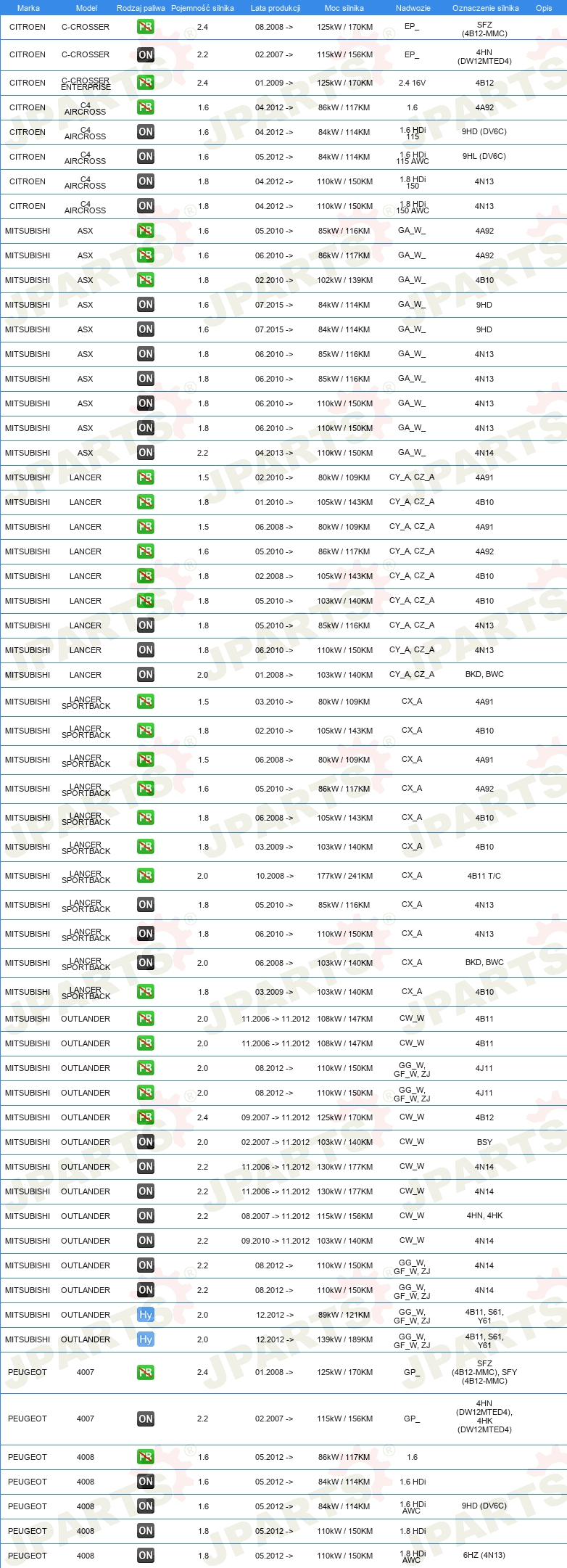Screen dimensions: 567x1568
Task: Select the 'C-CROSSER ENTERPRISE' model cell
Action: 86,83
